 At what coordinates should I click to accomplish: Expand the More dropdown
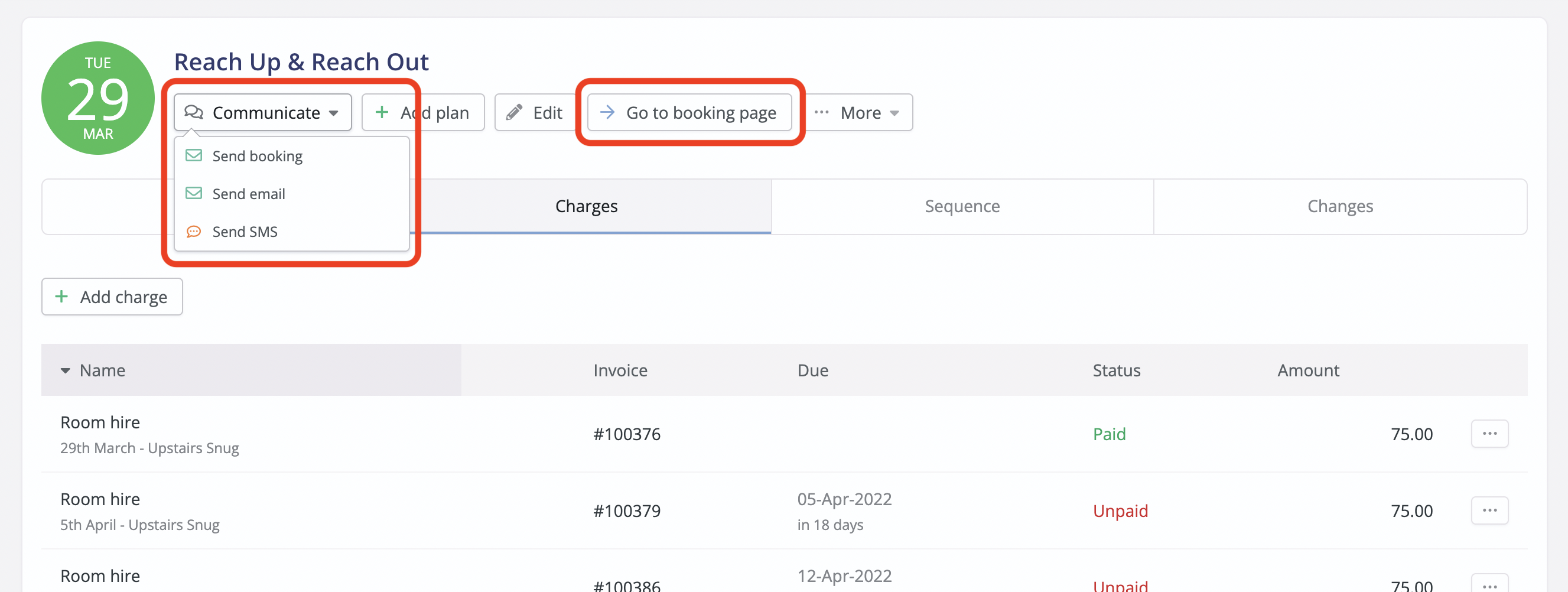click(x=859, y=113)
